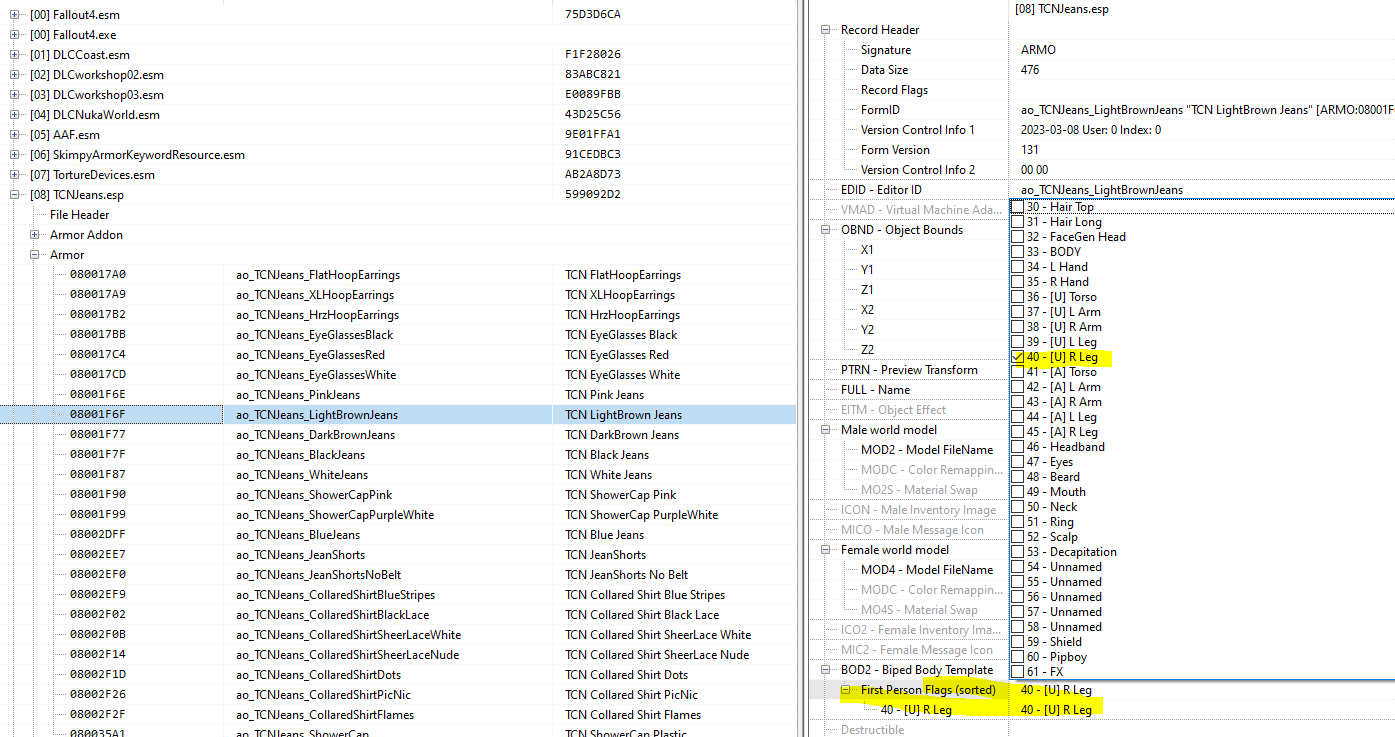
Task: Select the MOD2 - Model FileName row
Action: click(x=927, y=450)
